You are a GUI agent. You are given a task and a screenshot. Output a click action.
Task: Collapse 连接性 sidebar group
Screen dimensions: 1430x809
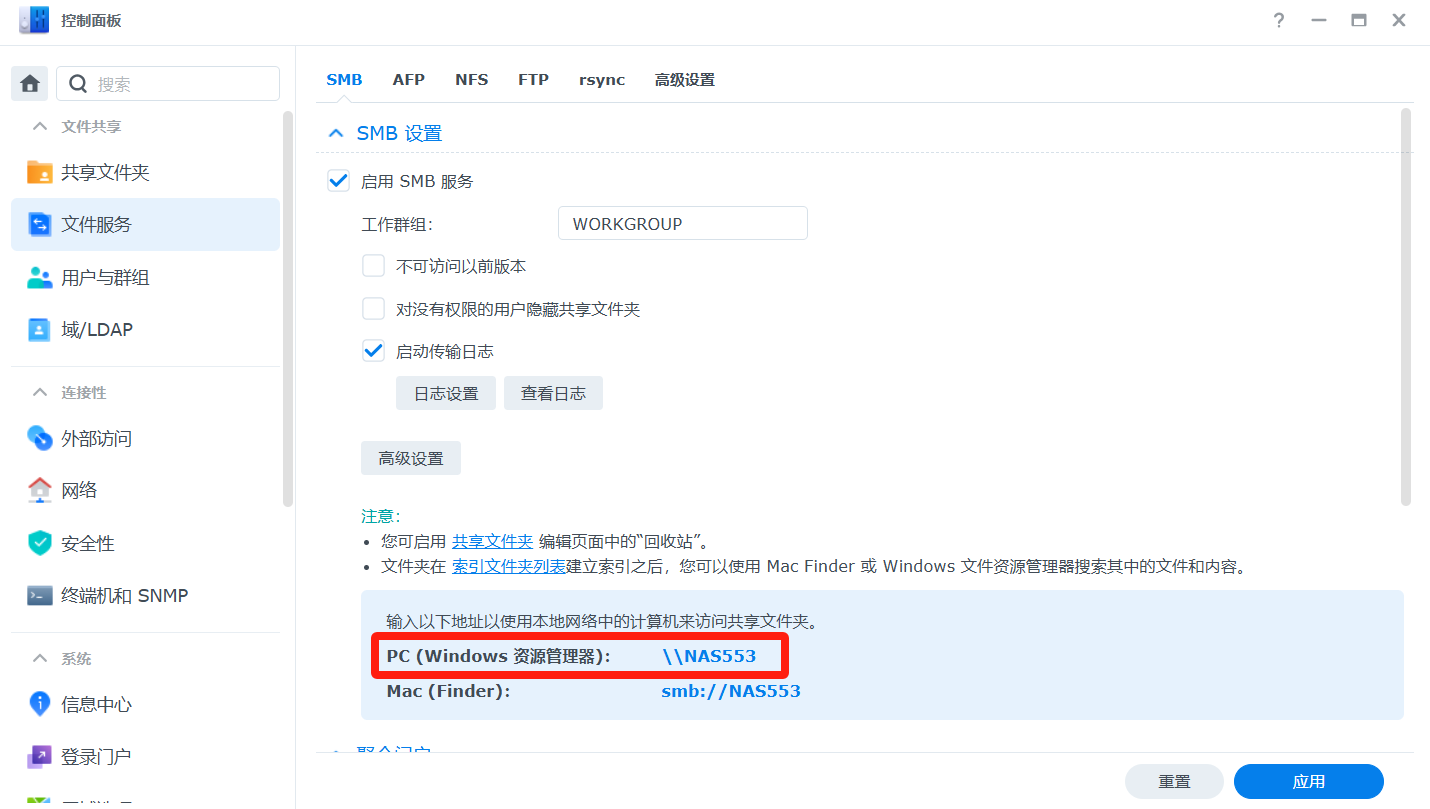40,393
